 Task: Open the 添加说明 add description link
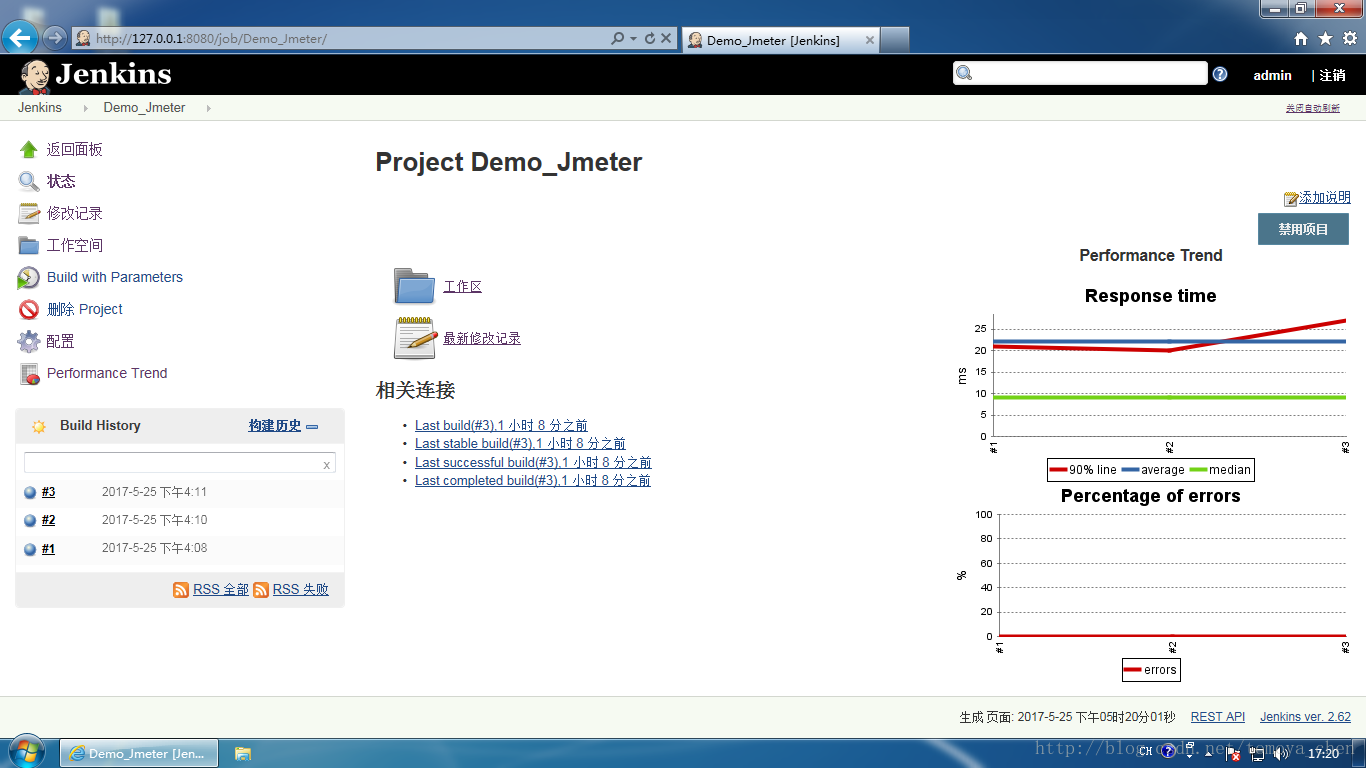pyautogui.click(x=1325, y=198)
